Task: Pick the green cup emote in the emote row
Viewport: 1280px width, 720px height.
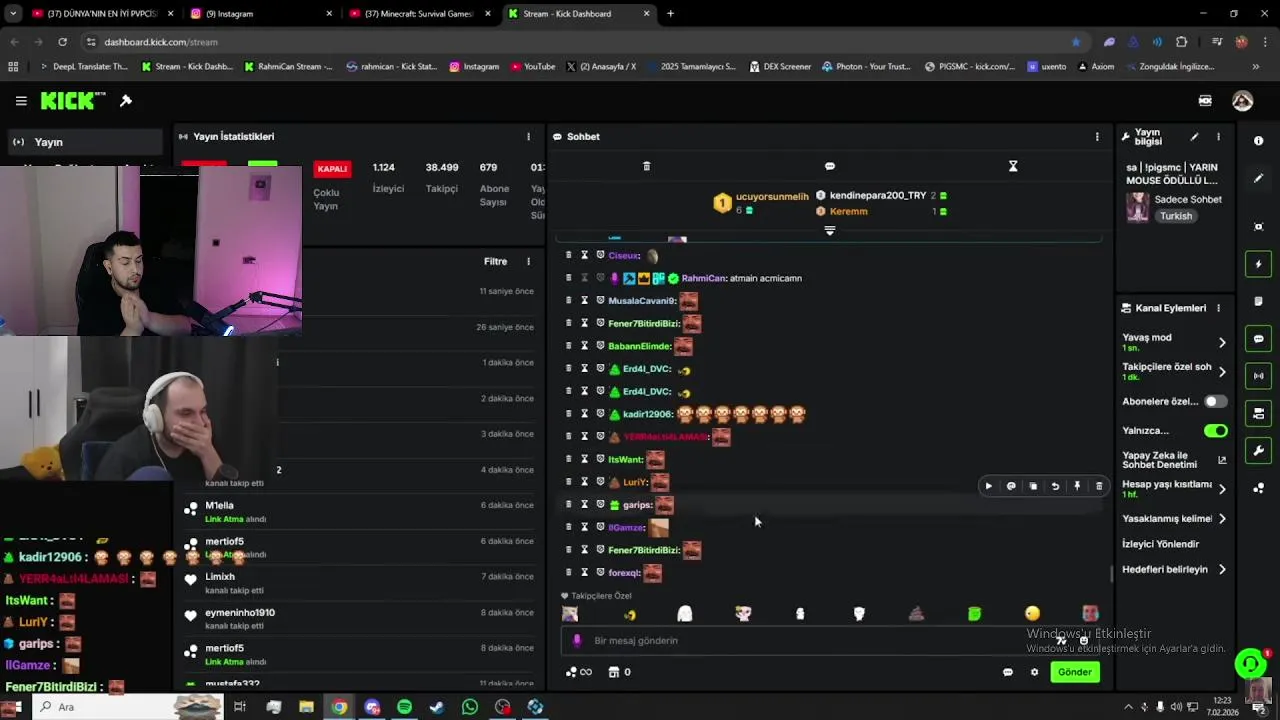Action: 974,614
